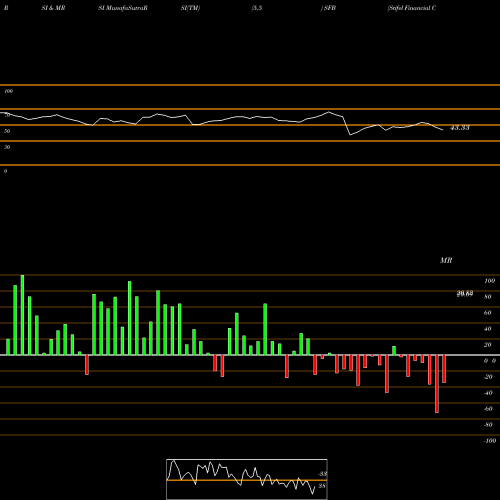This screenshot has height=500, width=500.
Task: Click the '(5,5' parameter text
Action: (257, 8)
